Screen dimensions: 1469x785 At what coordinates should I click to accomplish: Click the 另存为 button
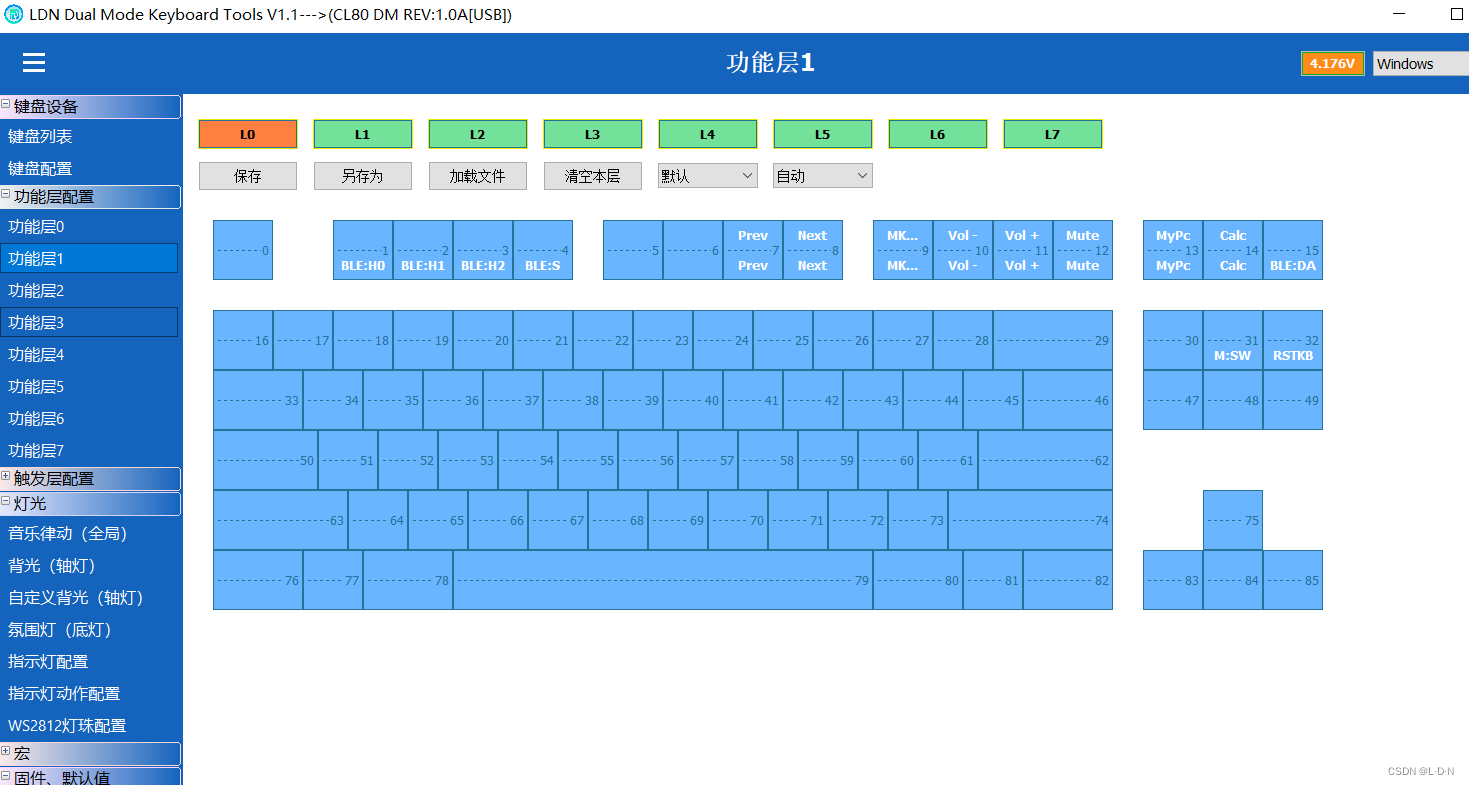pos(362,176)
